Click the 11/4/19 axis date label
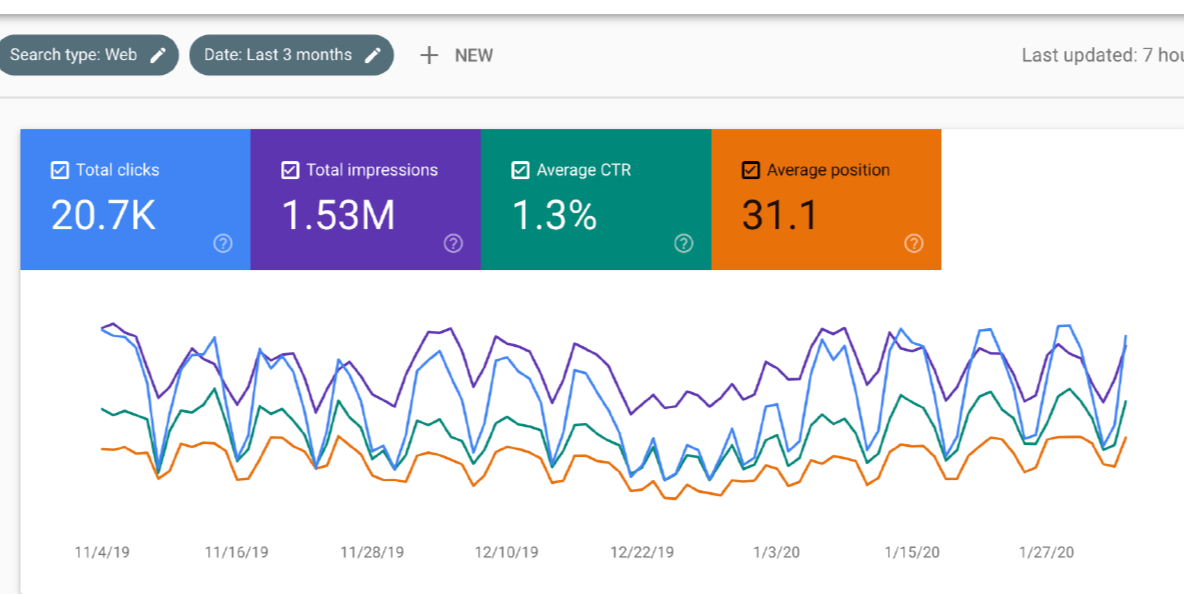This screenshot has height=594, width=1184. tap(102, 552)
